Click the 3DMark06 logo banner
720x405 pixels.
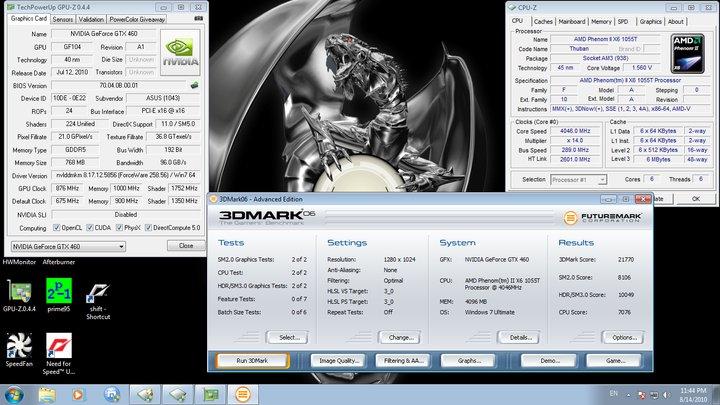[x=267, y=216]
